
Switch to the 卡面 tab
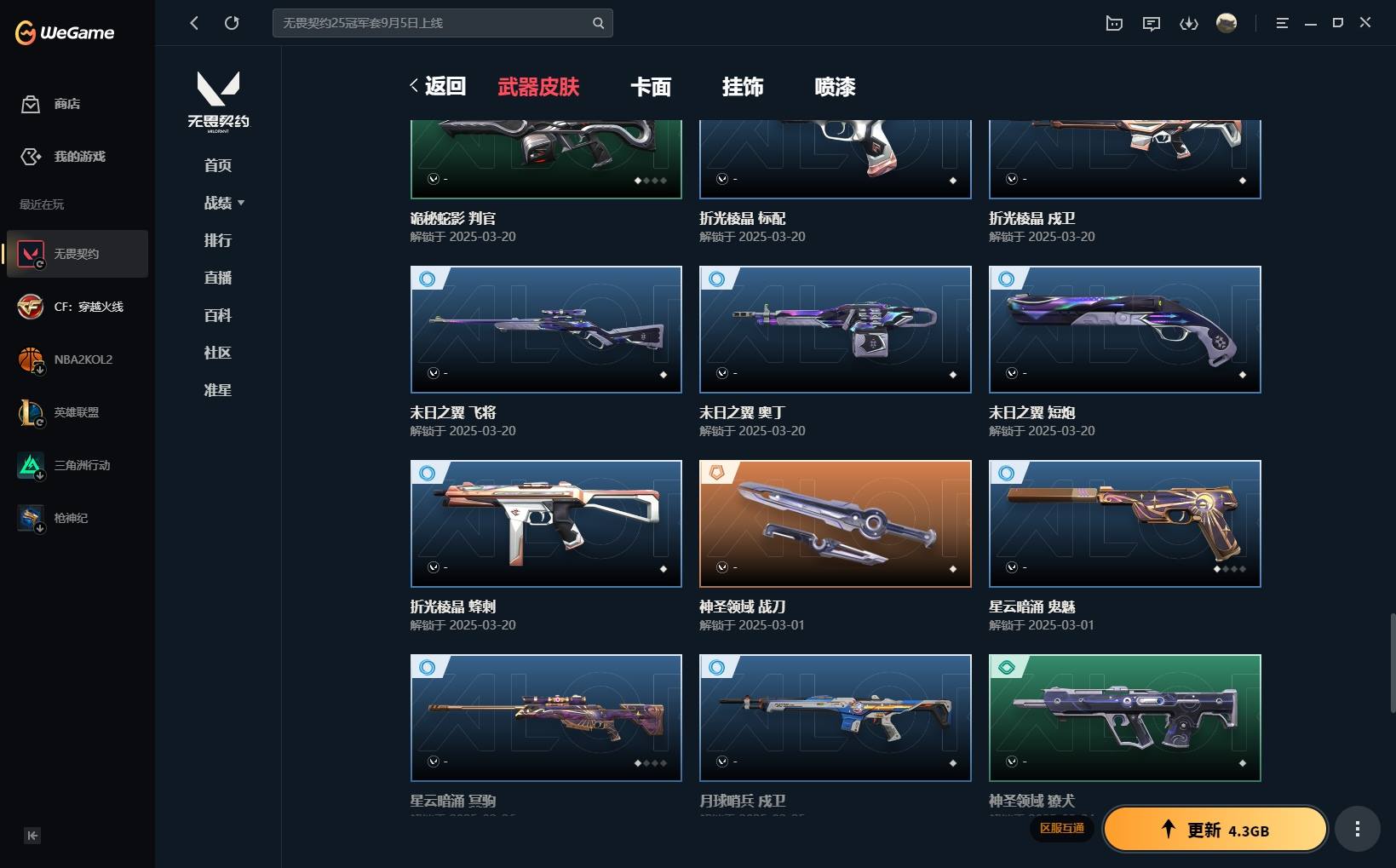tap(651, 87)
